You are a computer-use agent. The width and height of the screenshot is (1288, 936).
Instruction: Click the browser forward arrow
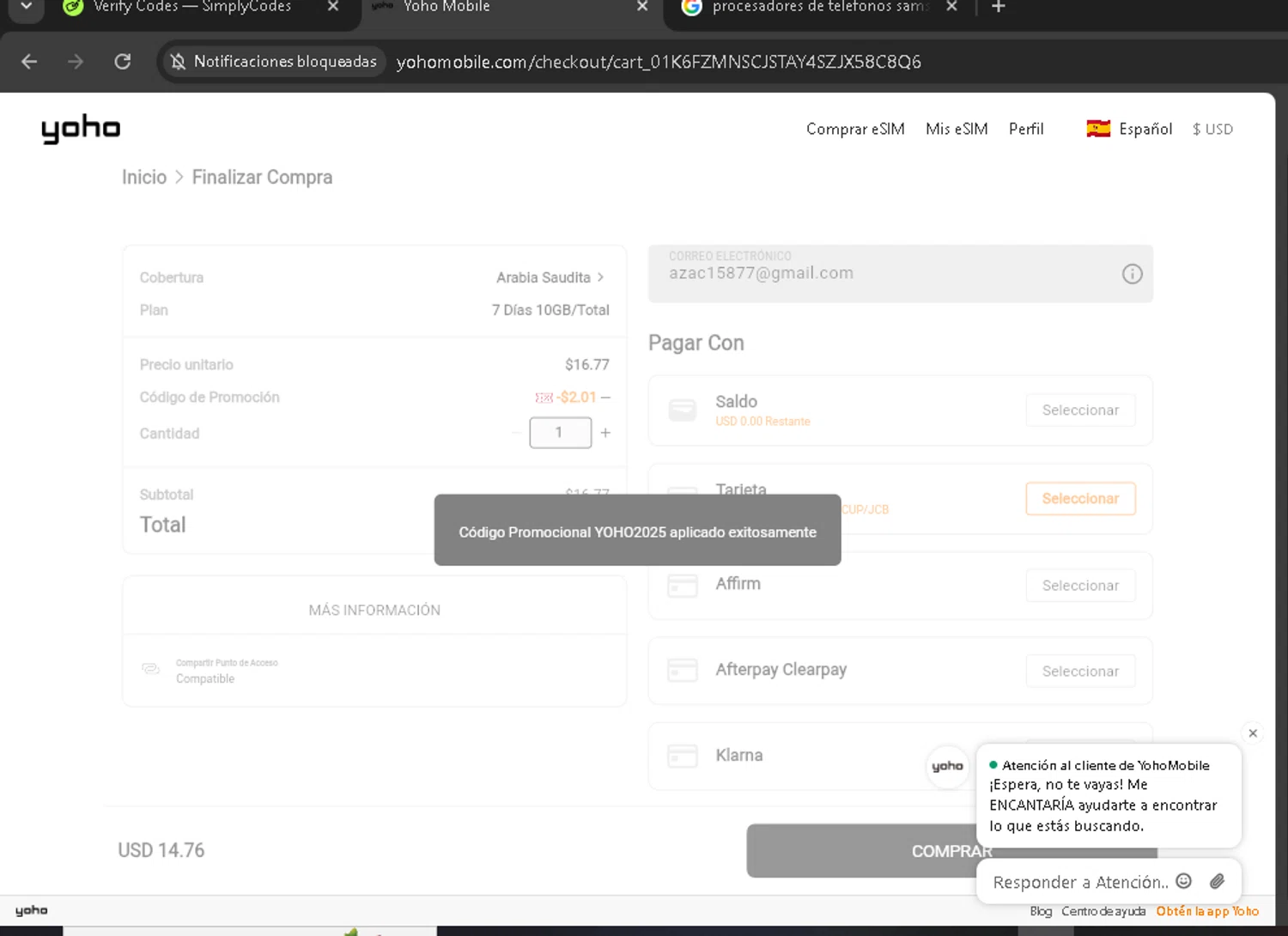[76, 62]
